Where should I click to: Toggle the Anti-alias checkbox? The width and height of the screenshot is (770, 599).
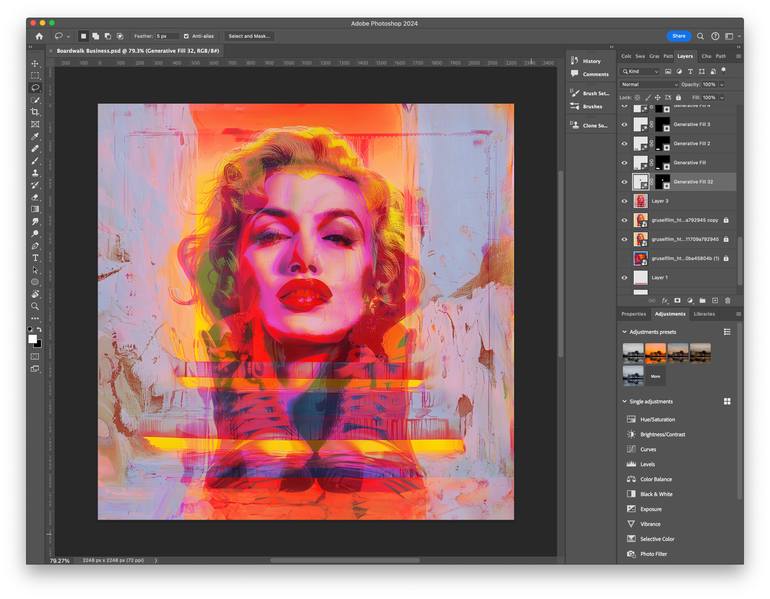[186, 36]
